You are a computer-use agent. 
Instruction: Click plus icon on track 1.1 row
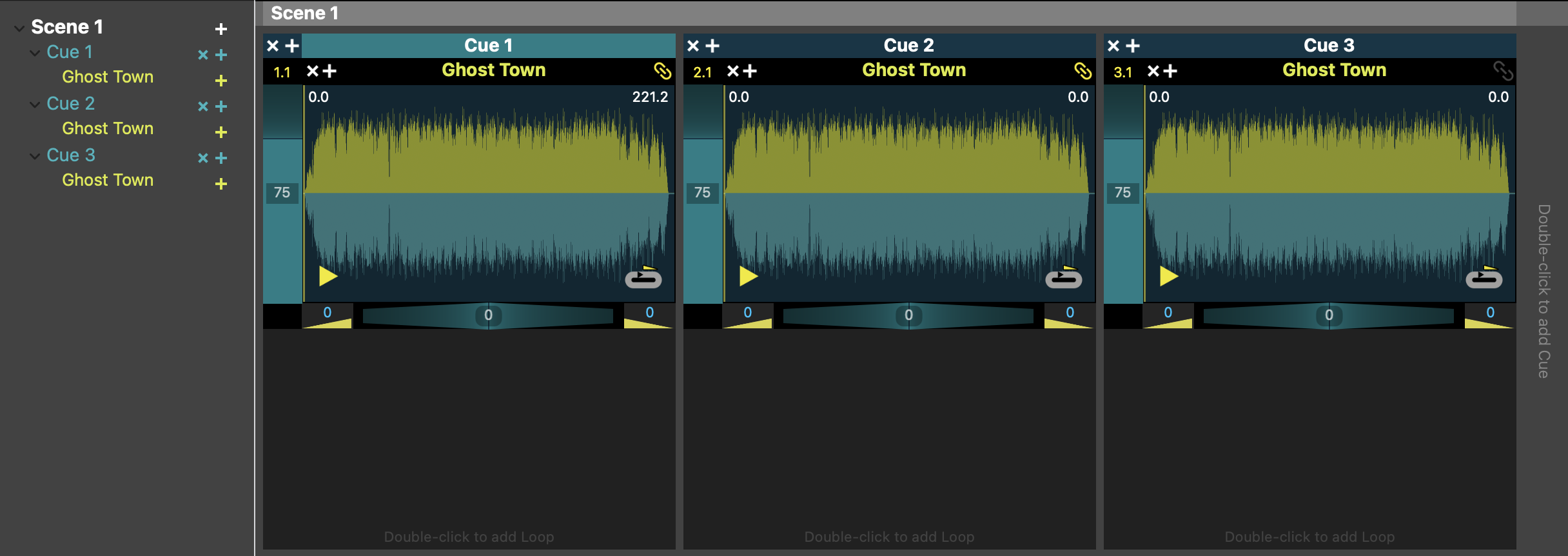click(329, 71)
